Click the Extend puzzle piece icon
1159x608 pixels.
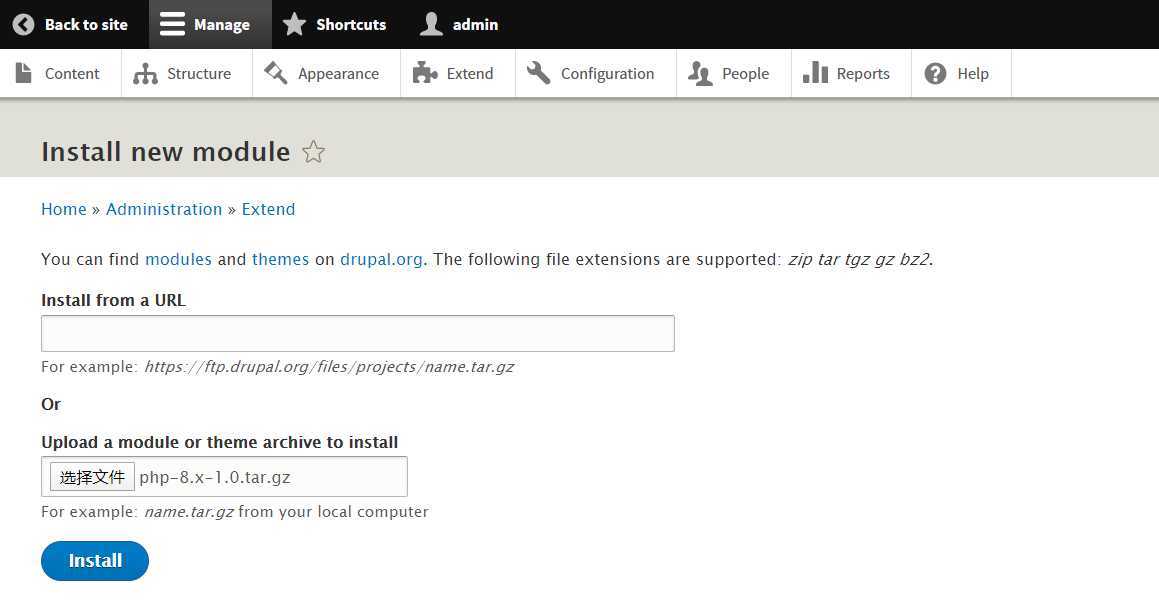pyautogui.click(x=425, y=73)
